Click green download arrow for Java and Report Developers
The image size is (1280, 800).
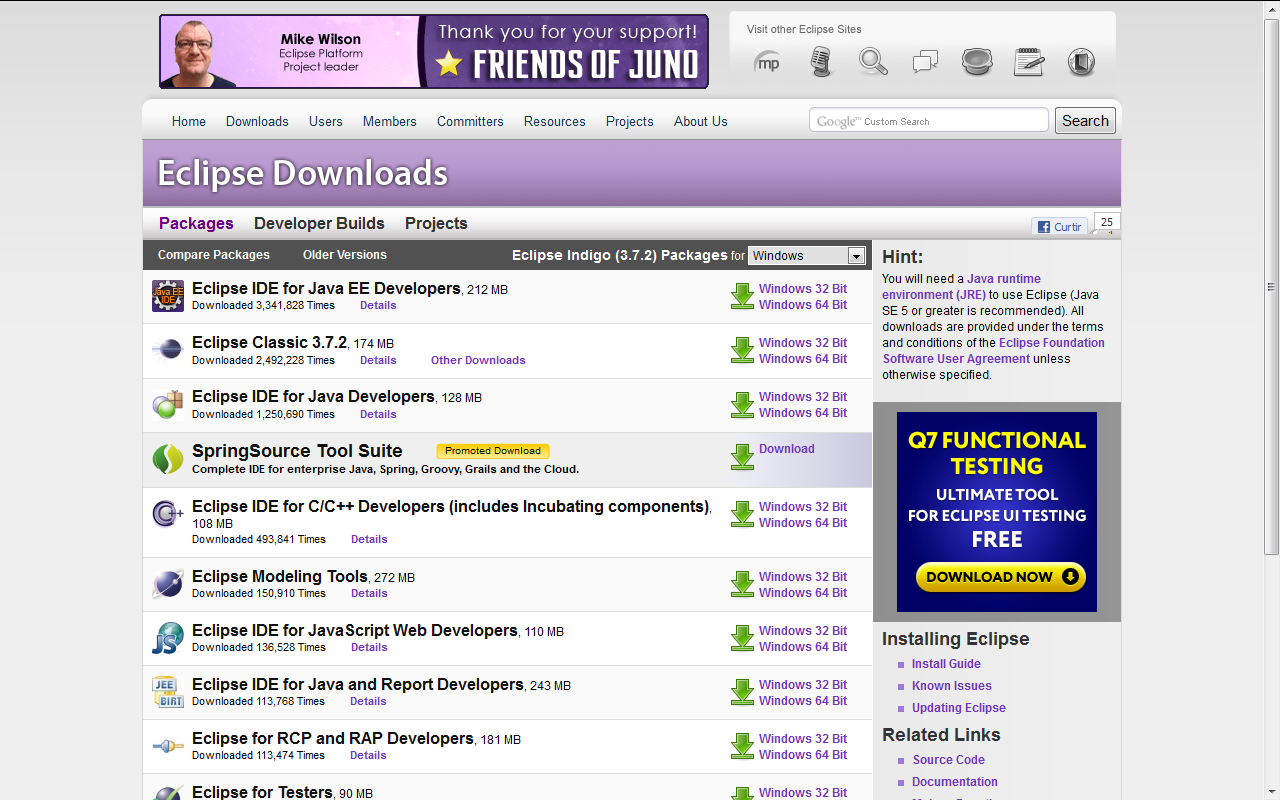pyautogui.click(x=742, y=692)
